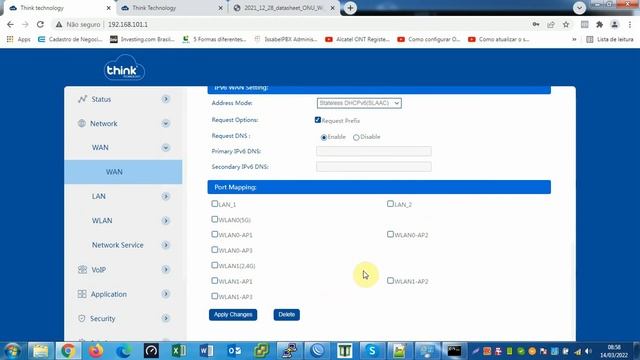Image resolution: width=640 pixels, height=360 pixels.
Task: Launch Microsoft Edge from the taskbar
Action: (123, 351)
